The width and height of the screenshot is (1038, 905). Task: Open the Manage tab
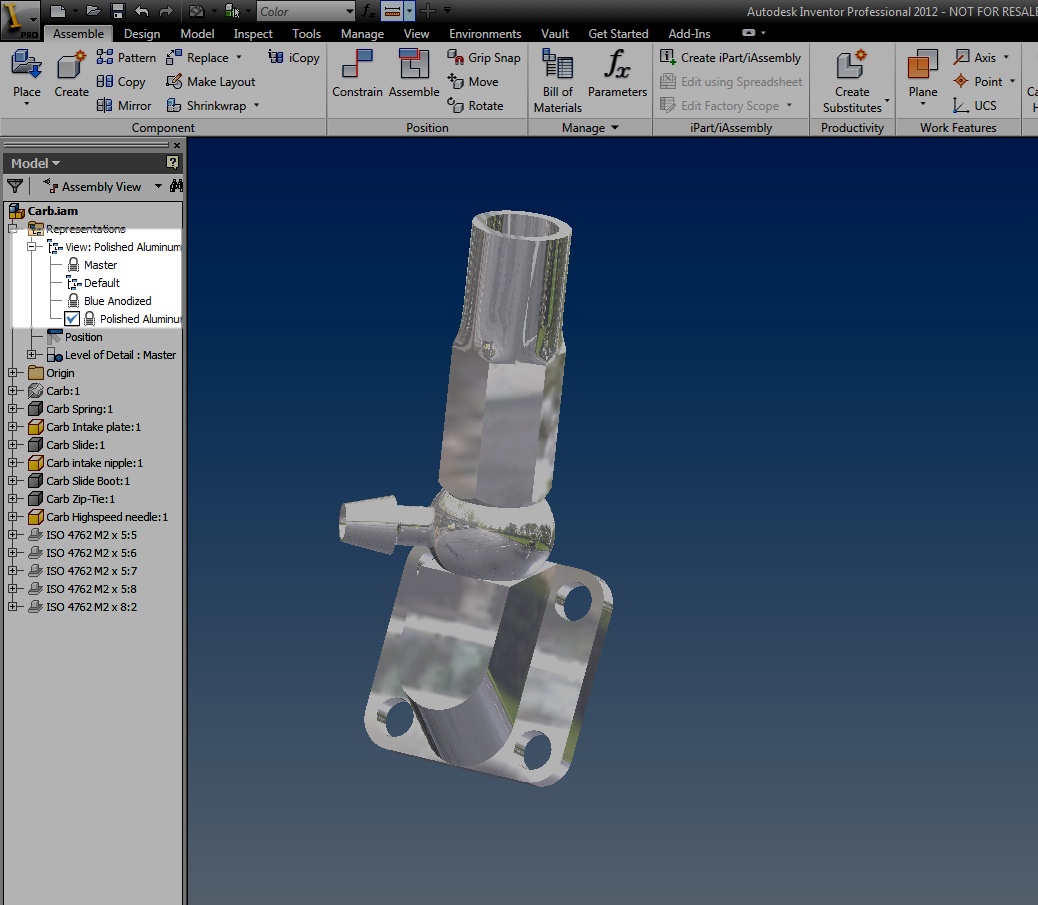pyautogui.click(x=362, y=34)
